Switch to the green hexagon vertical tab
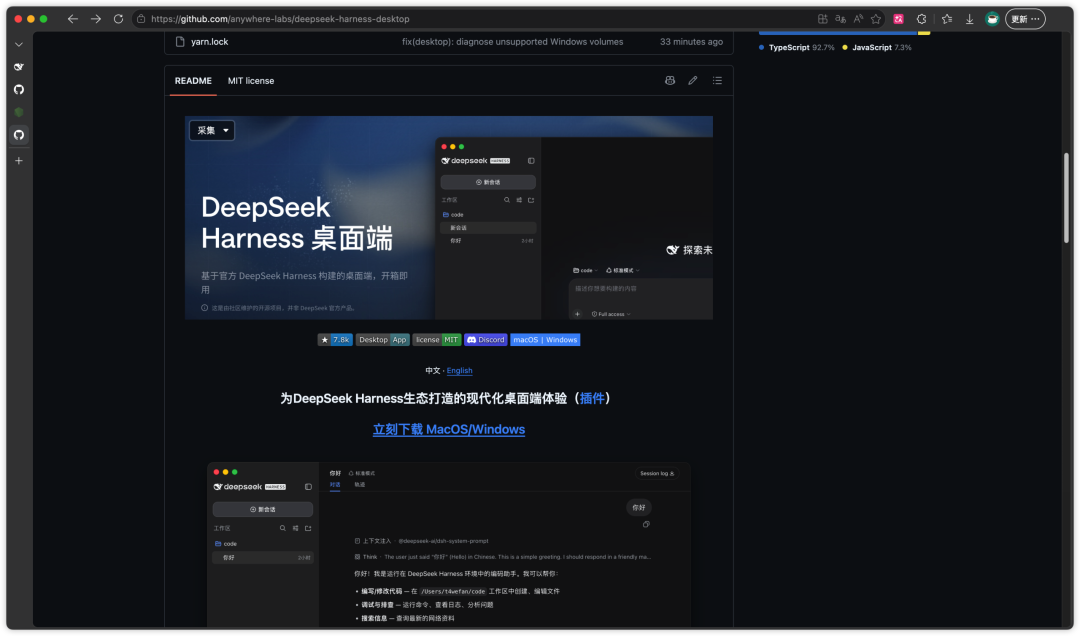The height and width of the screenshot is (636, 1080). pos(19,112)
